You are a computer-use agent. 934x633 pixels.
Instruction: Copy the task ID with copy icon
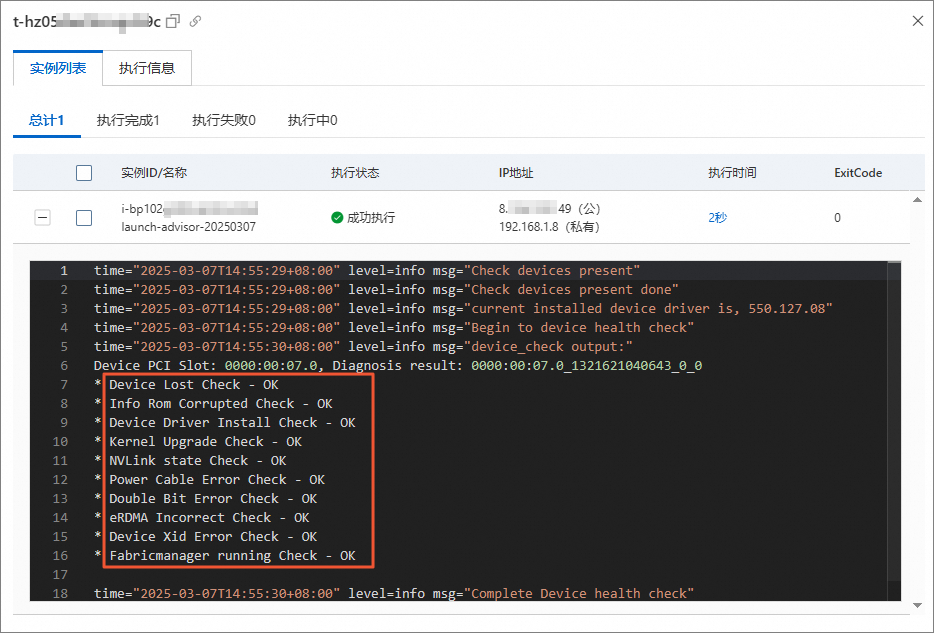pyautogui.click(x=173, y=22)
